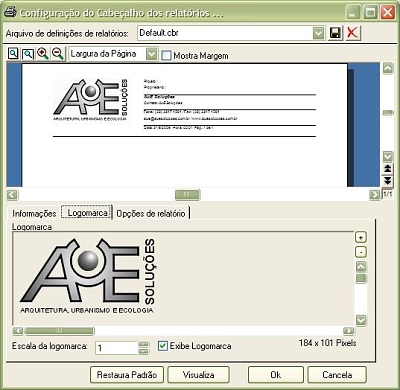The image size is (400, 390).
Task: Click the Default.cbr file name field
Action: 225,33
